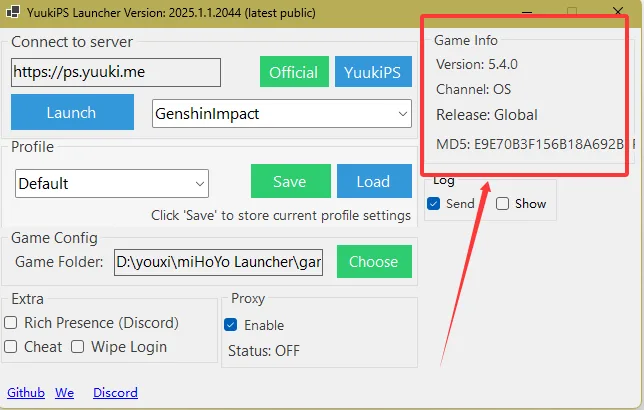Minimize the launcher window
Image resolution: width=644 pixels, height=410 pixels.
pos(527,12)
